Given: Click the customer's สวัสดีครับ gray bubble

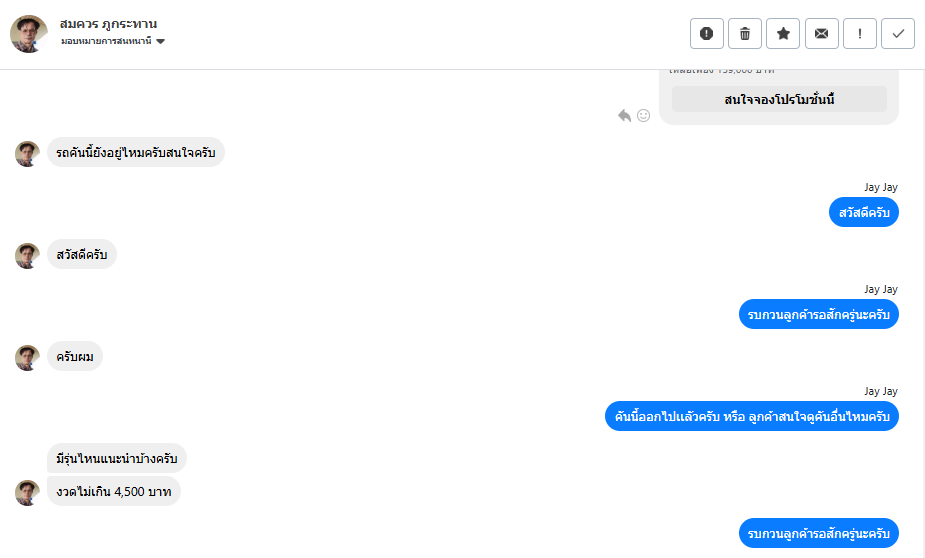Looking at the screenshot, I should tap(82, 254).
